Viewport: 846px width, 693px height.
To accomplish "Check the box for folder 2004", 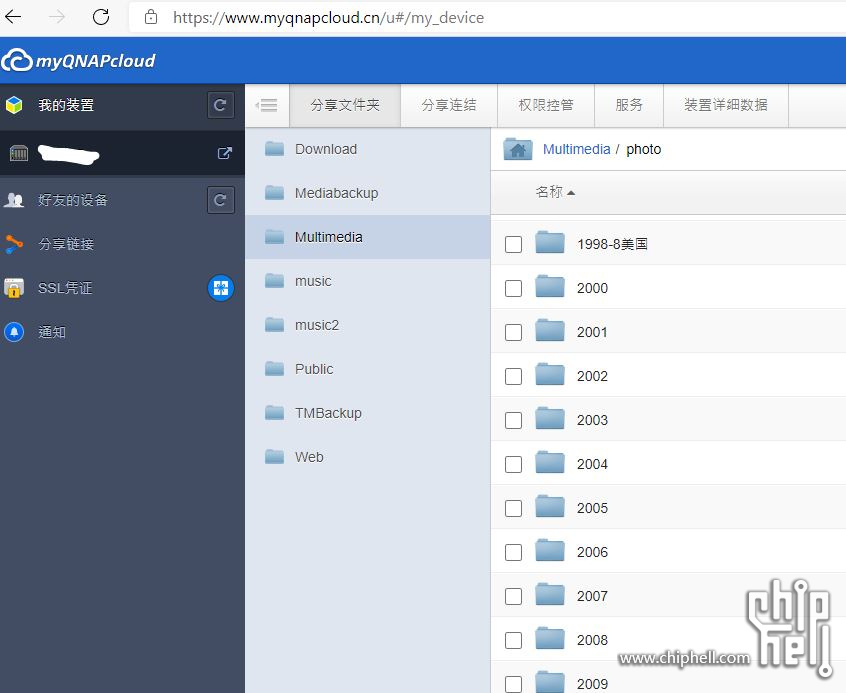I will click(x=513, y=464).
